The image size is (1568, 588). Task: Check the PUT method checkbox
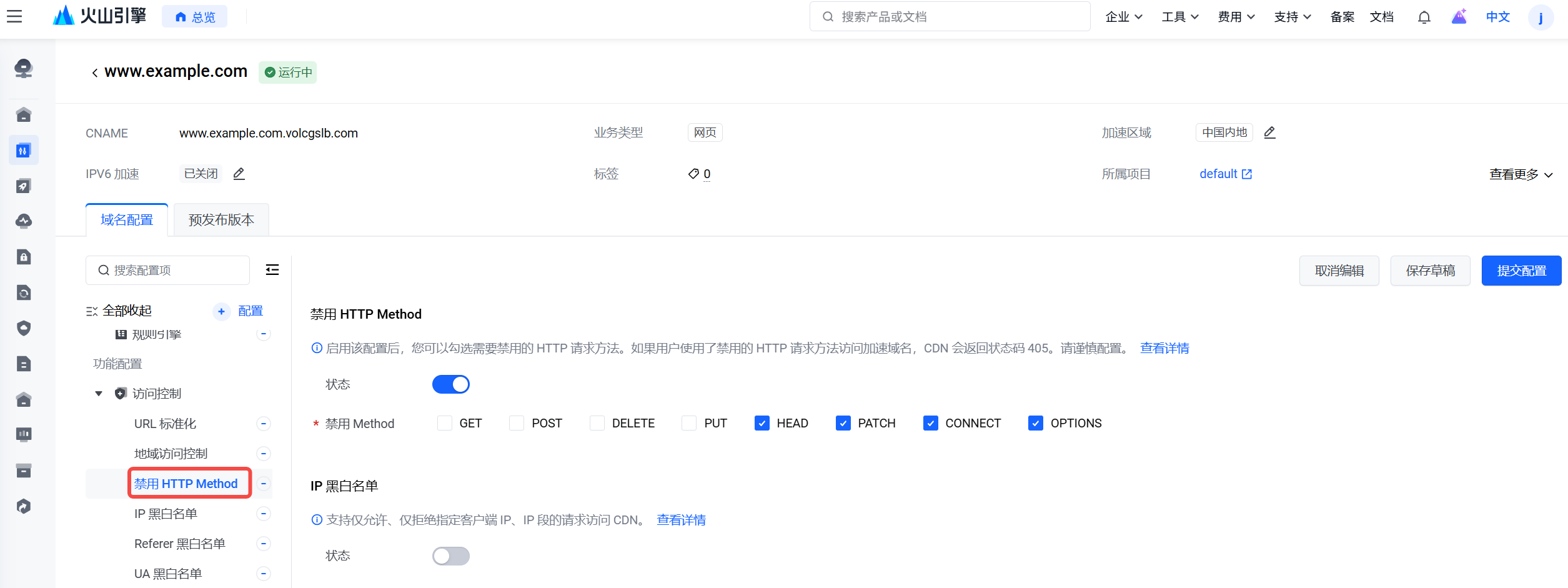pyautogui.click(x=689, y=424)
